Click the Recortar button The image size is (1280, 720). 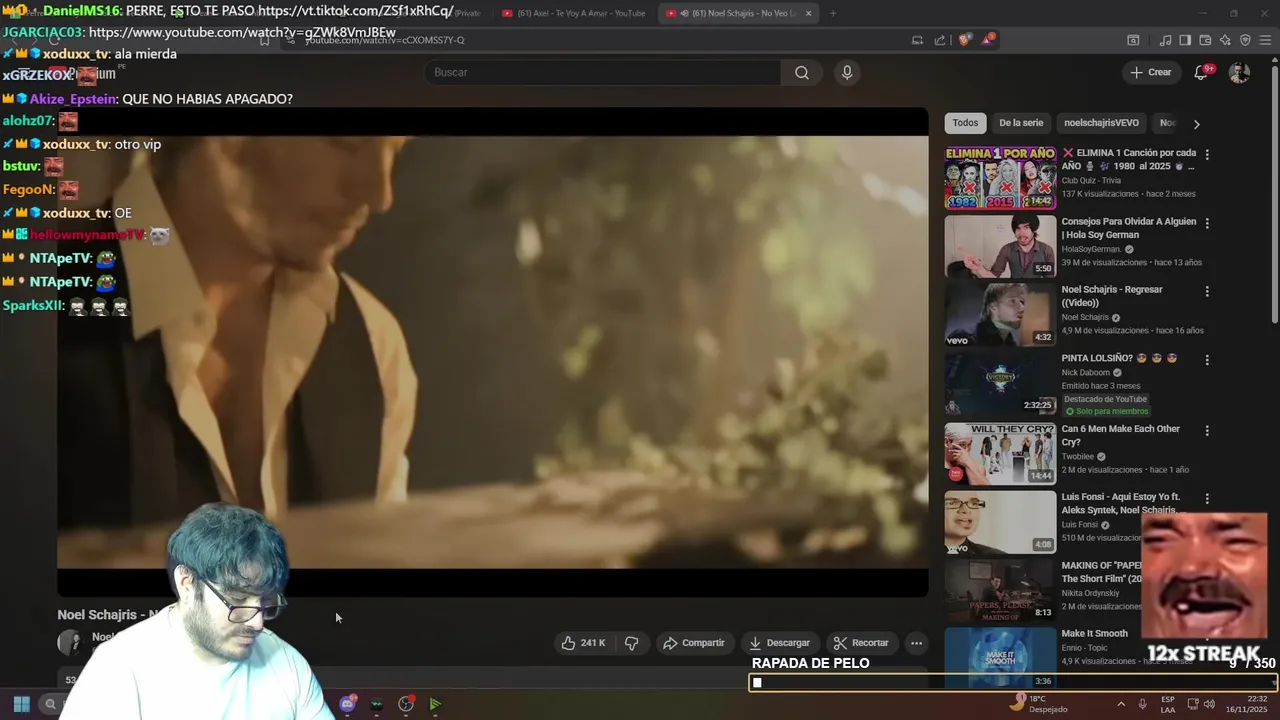[x=860, y=643]
